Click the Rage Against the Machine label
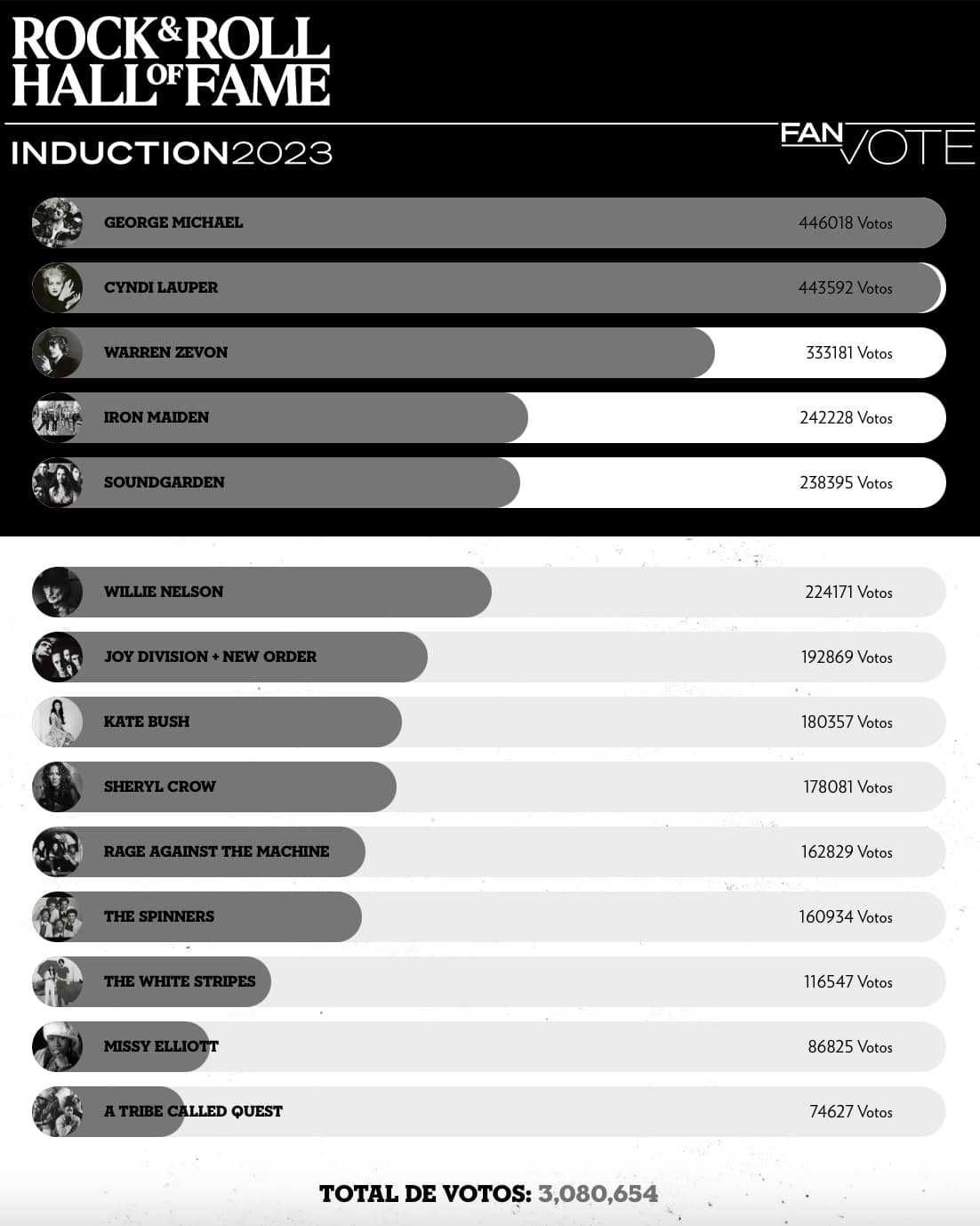The image size is (980, 1226). coord(216,851)
